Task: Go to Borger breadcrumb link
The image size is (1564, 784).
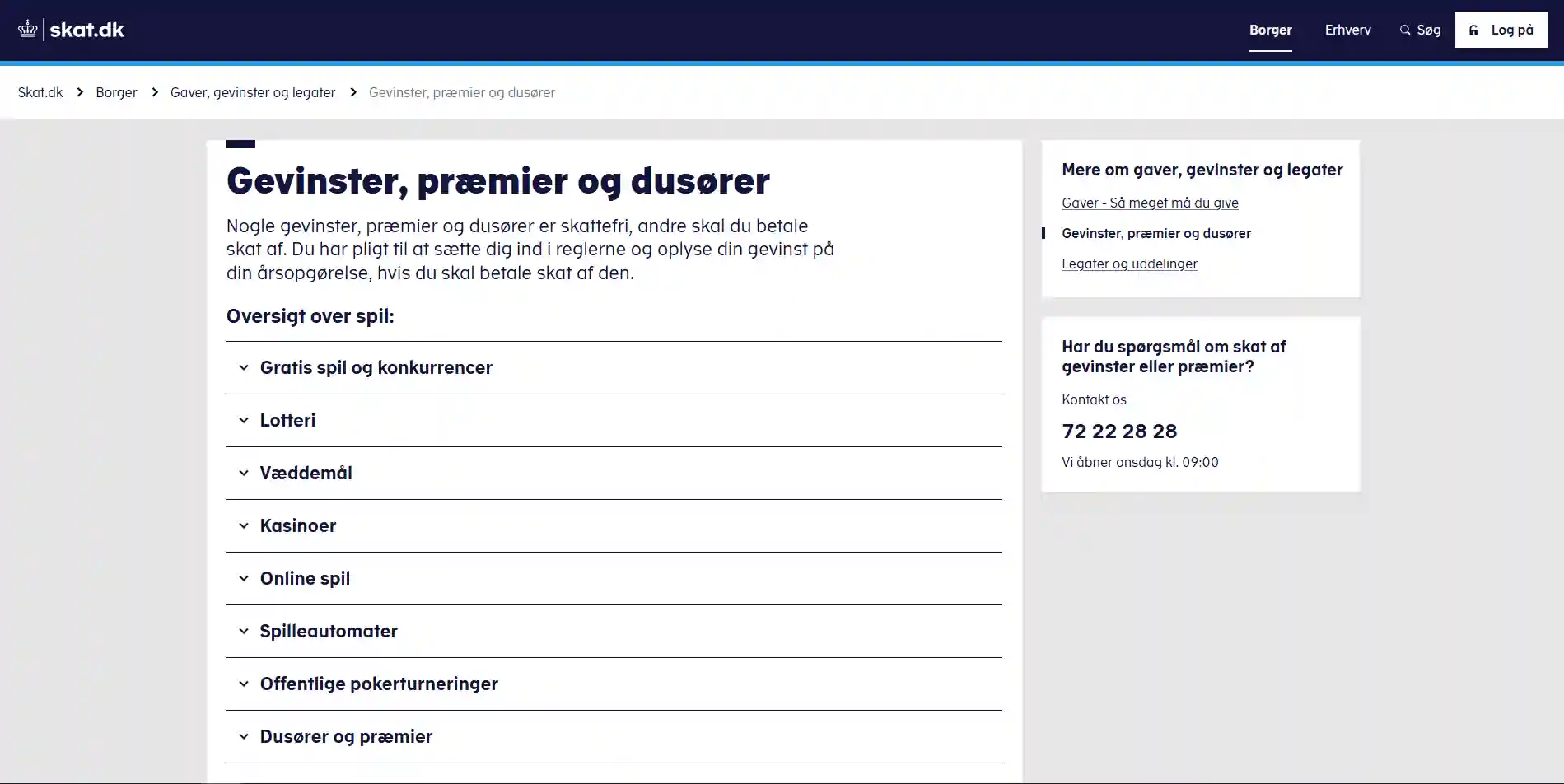Action: [116, 92]
